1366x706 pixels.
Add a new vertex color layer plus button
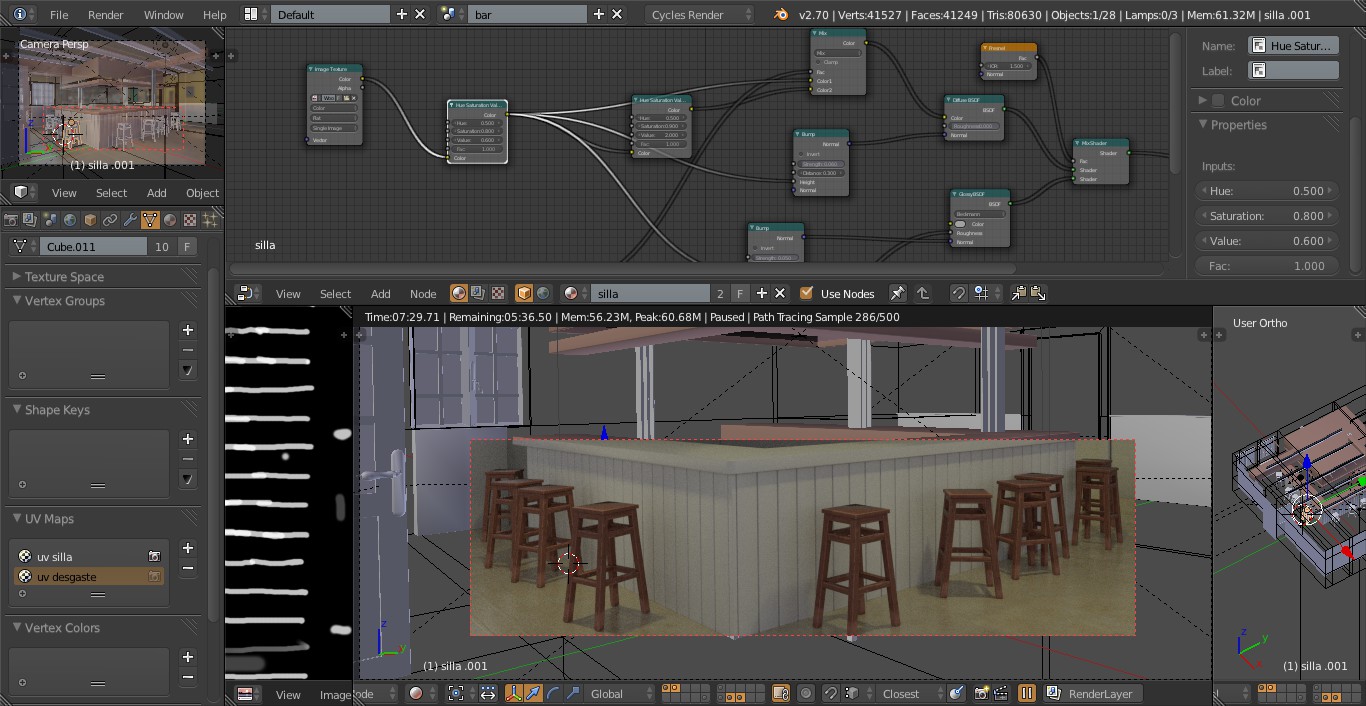tap(187, 657)
